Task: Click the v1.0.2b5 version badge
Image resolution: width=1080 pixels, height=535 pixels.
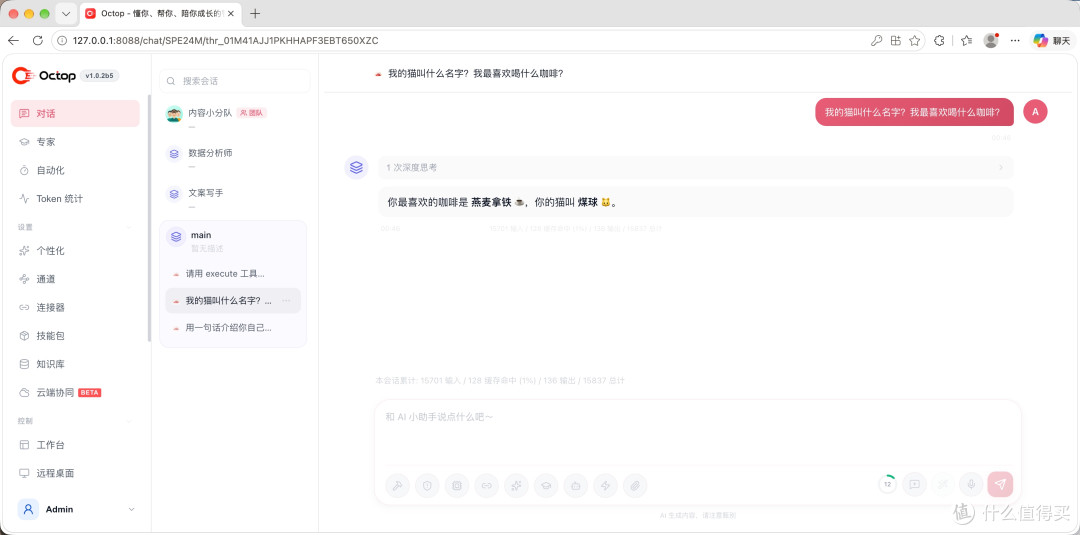Action: click(100, 76)
